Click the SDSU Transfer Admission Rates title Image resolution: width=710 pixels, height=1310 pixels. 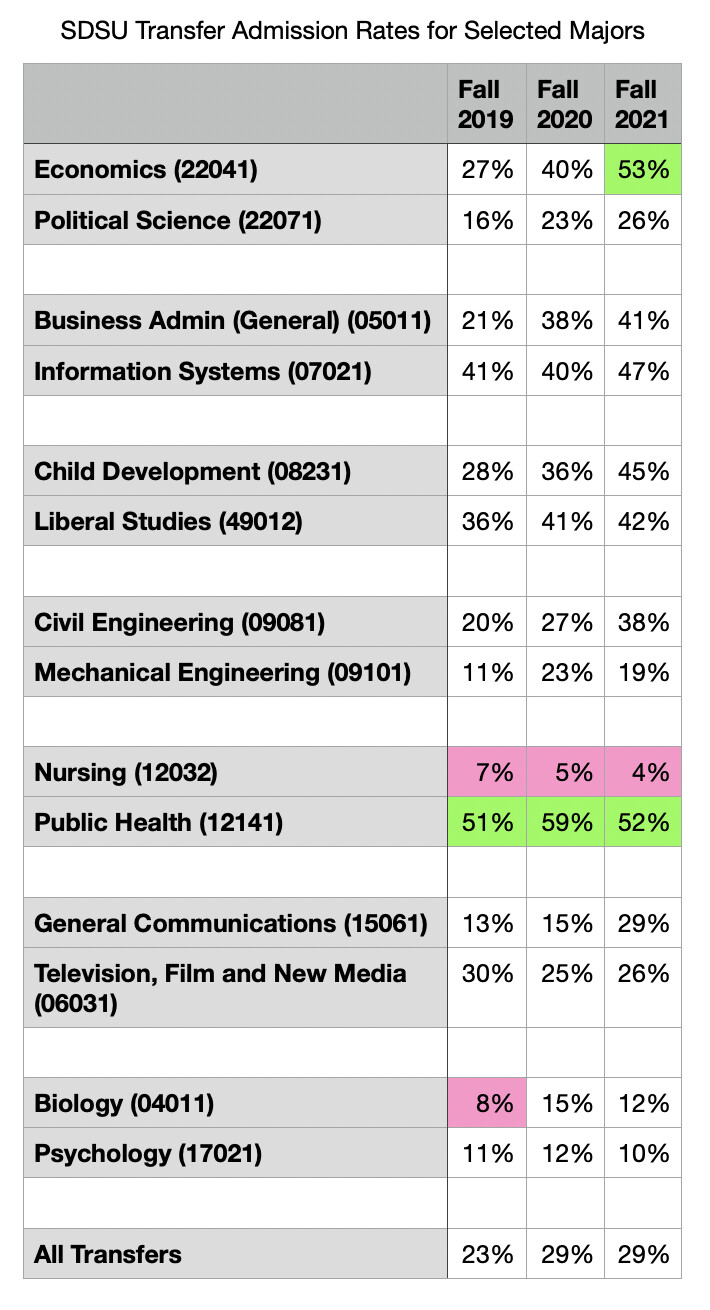[x=353, y=31]
